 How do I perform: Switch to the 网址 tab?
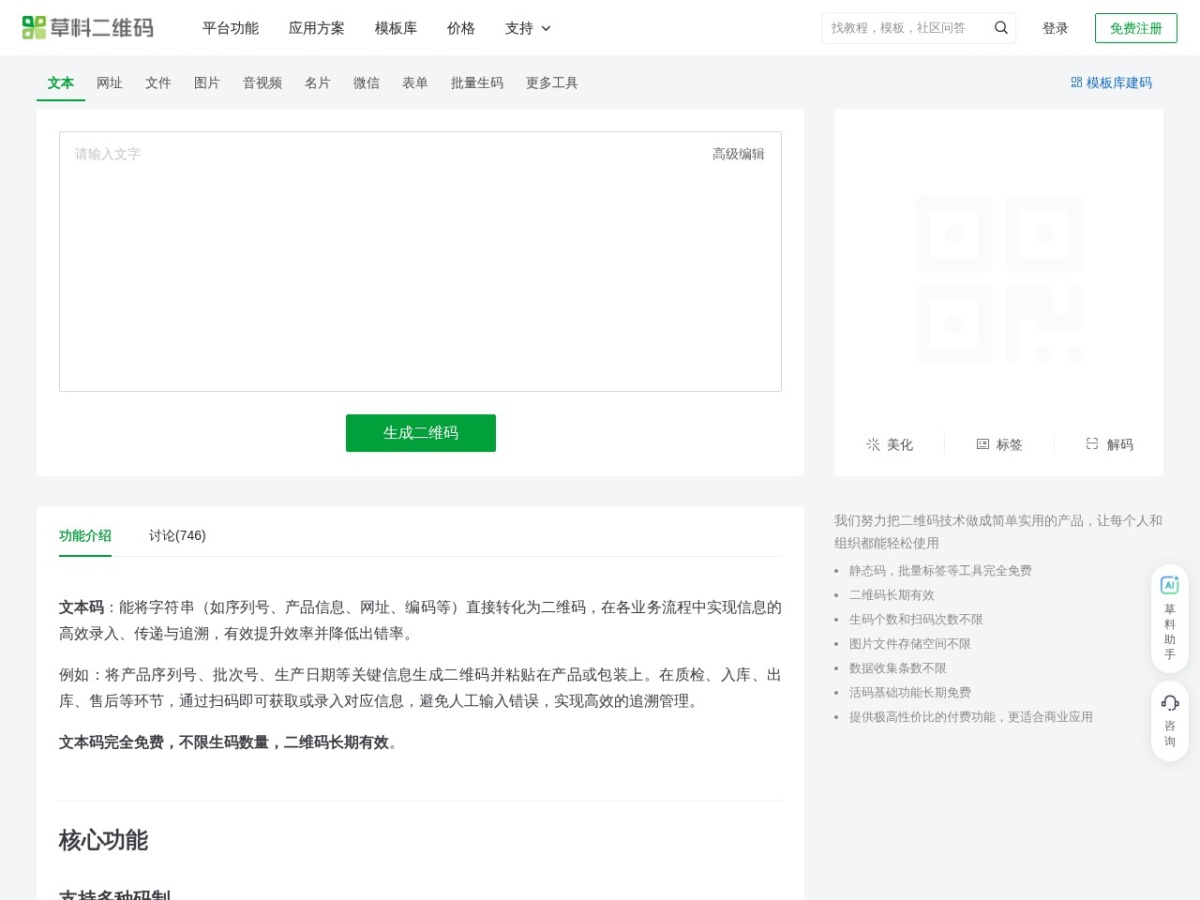pyautogui.click(x=110, y=83)
